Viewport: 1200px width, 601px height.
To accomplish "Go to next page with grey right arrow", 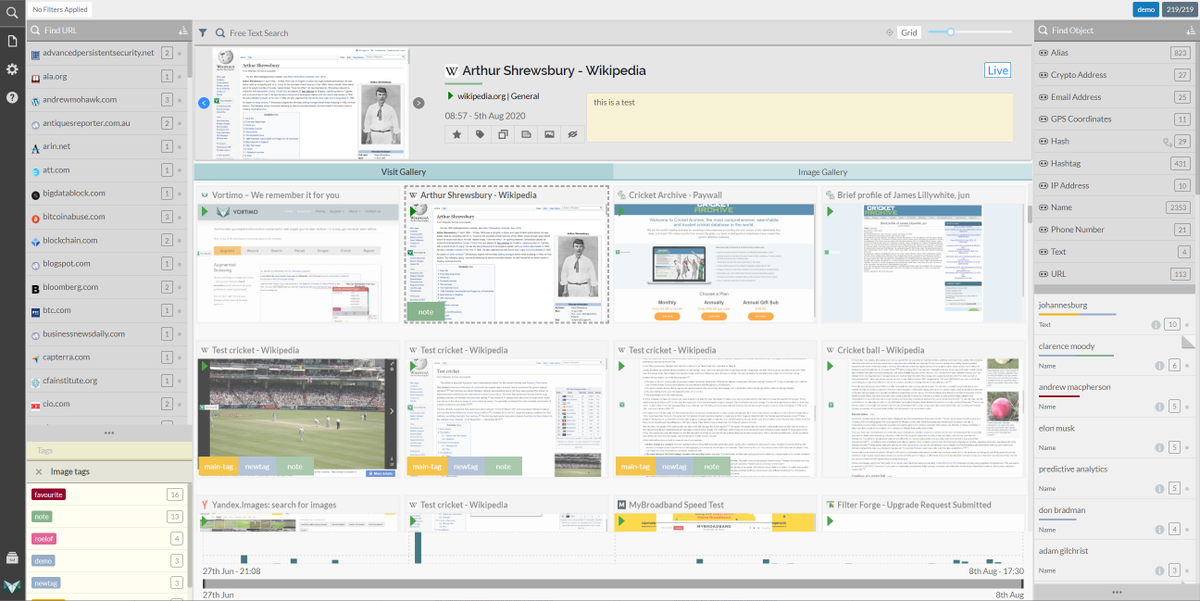I will coord(421,102).
